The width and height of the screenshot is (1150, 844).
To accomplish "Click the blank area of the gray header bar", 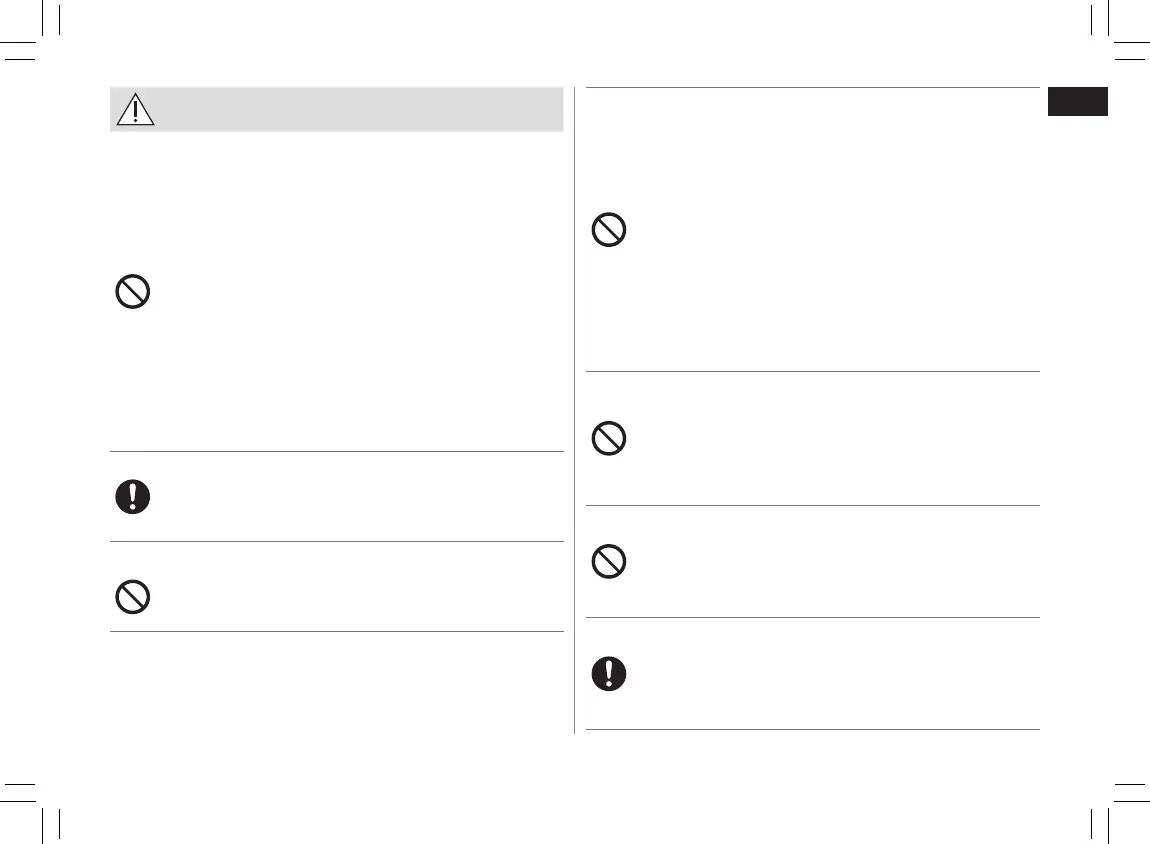I will click(x=360, y=110).
